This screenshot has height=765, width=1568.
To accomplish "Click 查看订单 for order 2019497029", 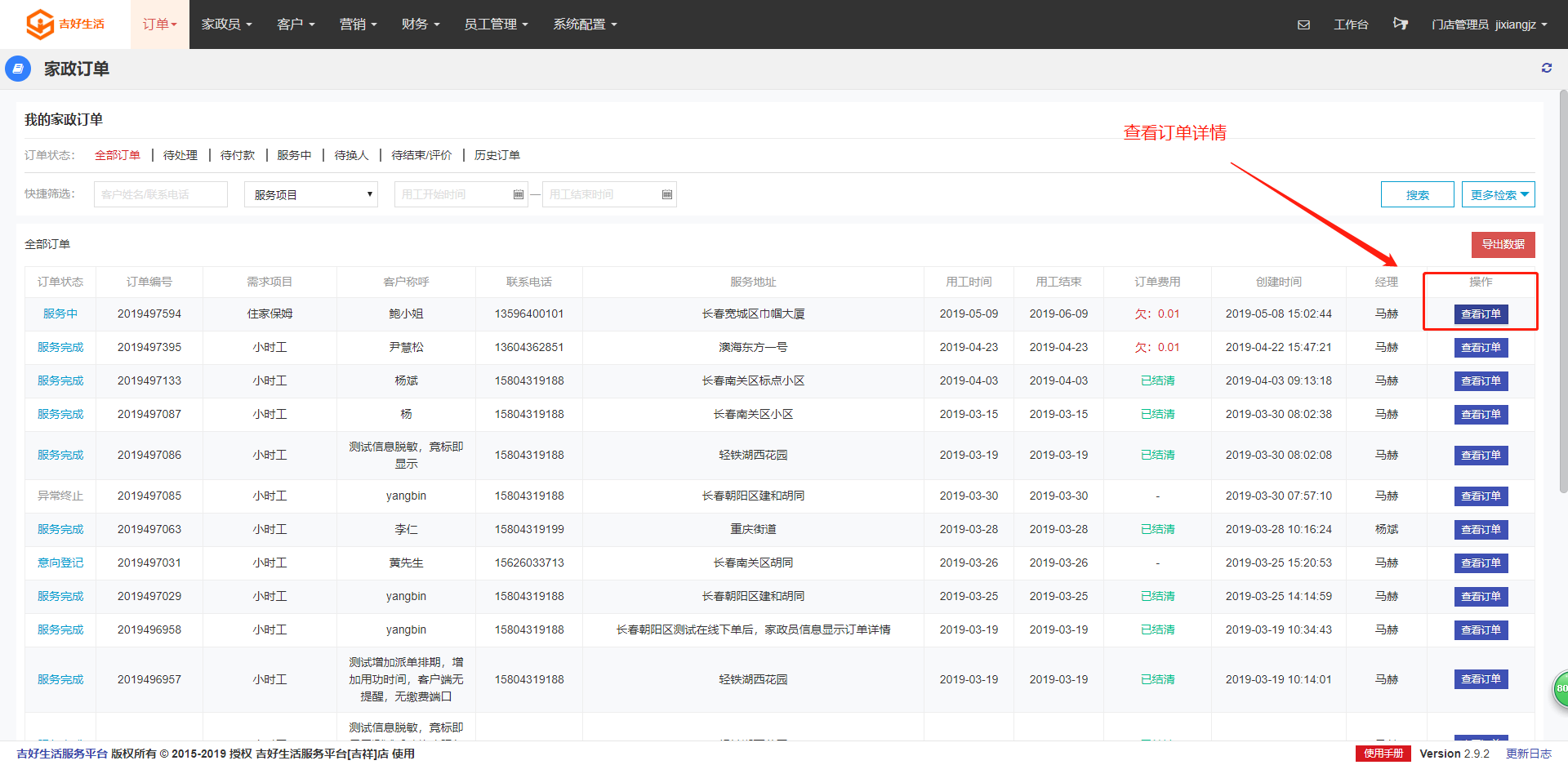I will (1481, 597).
